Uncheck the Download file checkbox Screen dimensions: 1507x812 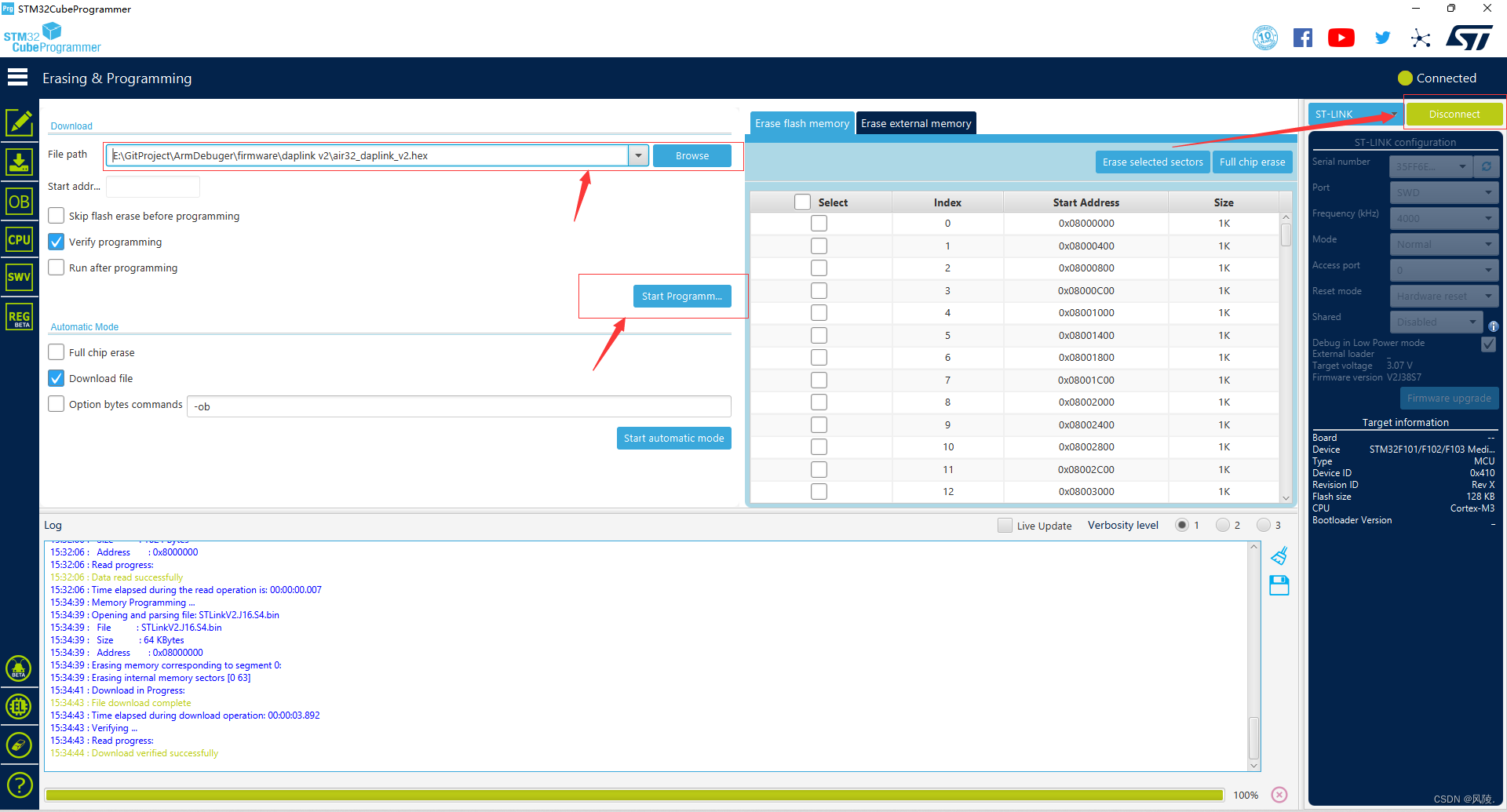coord(57,378)
